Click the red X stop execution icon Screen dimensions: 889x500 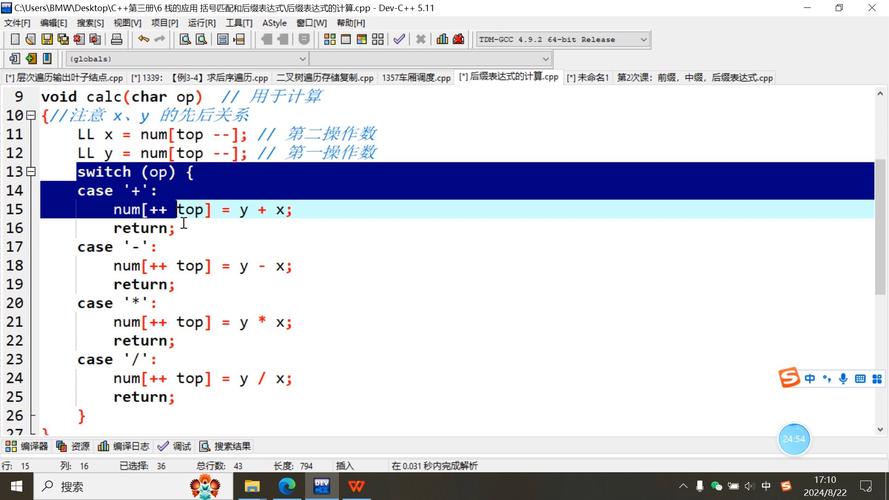point(420,40)
